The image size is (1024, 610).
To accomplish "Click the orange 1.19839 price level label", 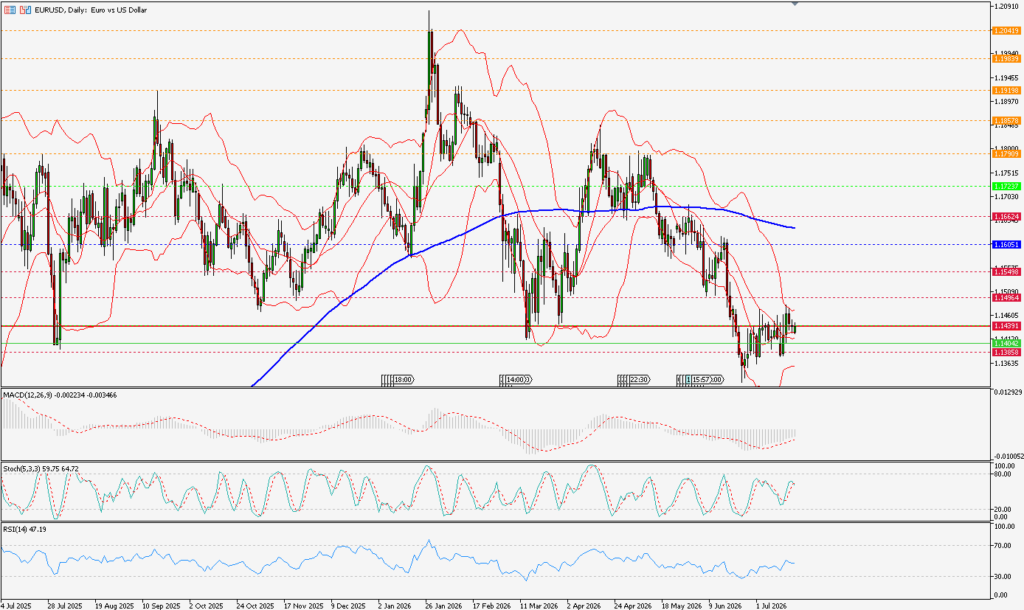I will [1006, 59].
